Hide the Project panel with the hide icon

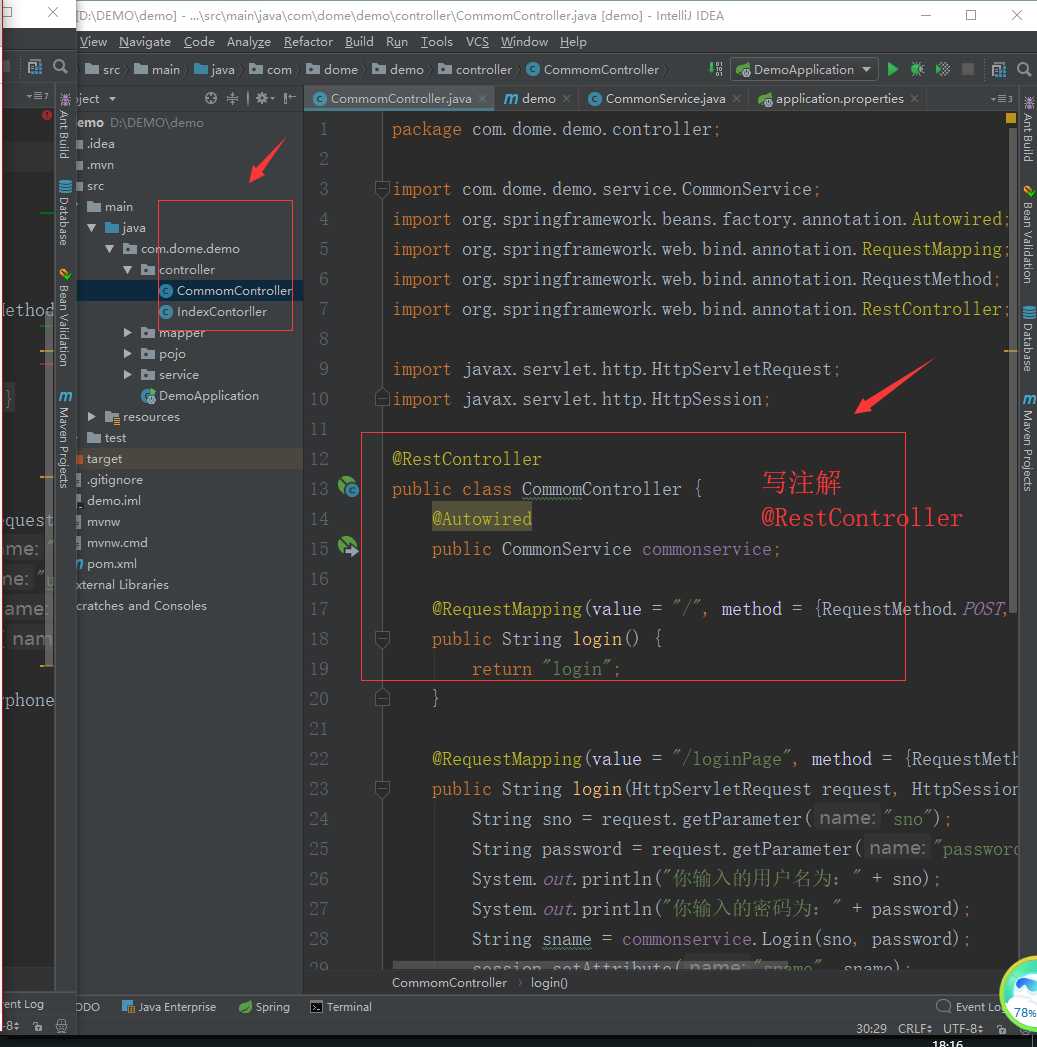click(289, 98)
